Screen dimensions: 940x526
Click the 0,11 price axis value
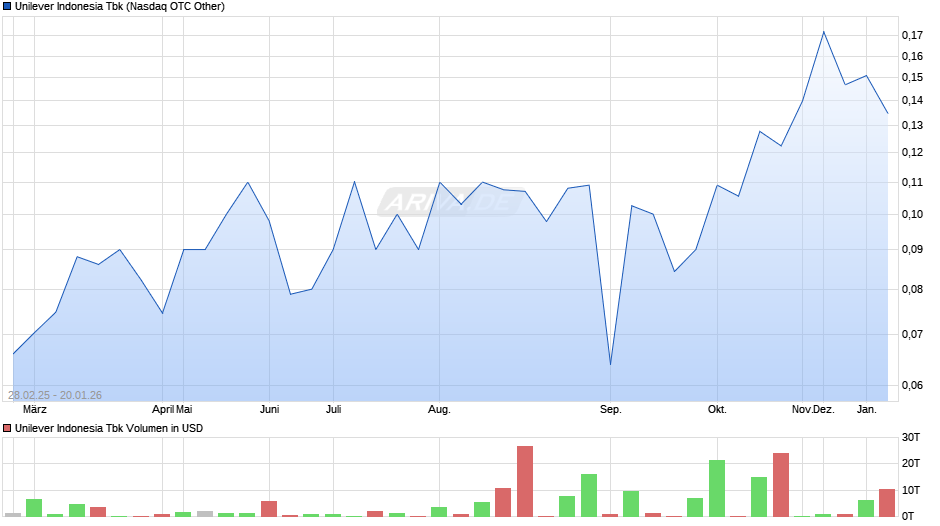tap(912, 182)
